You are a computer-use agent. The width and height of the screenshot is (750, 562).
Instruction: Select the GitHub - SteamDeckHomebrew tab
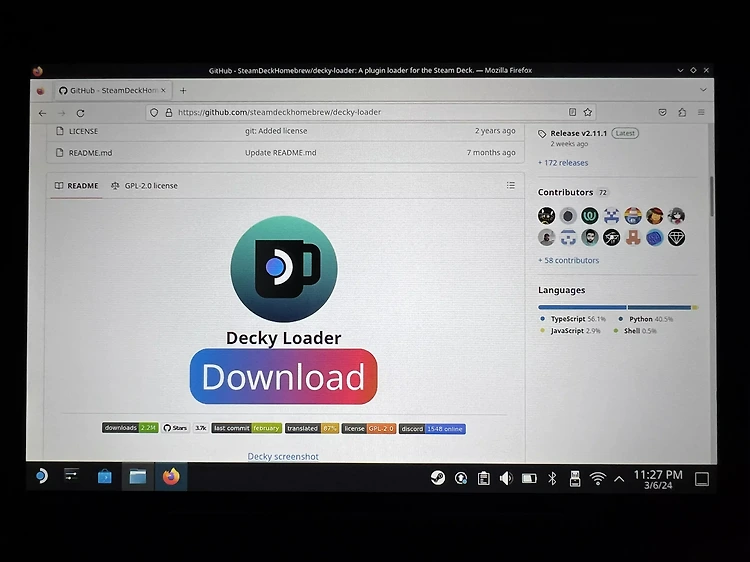112,90
